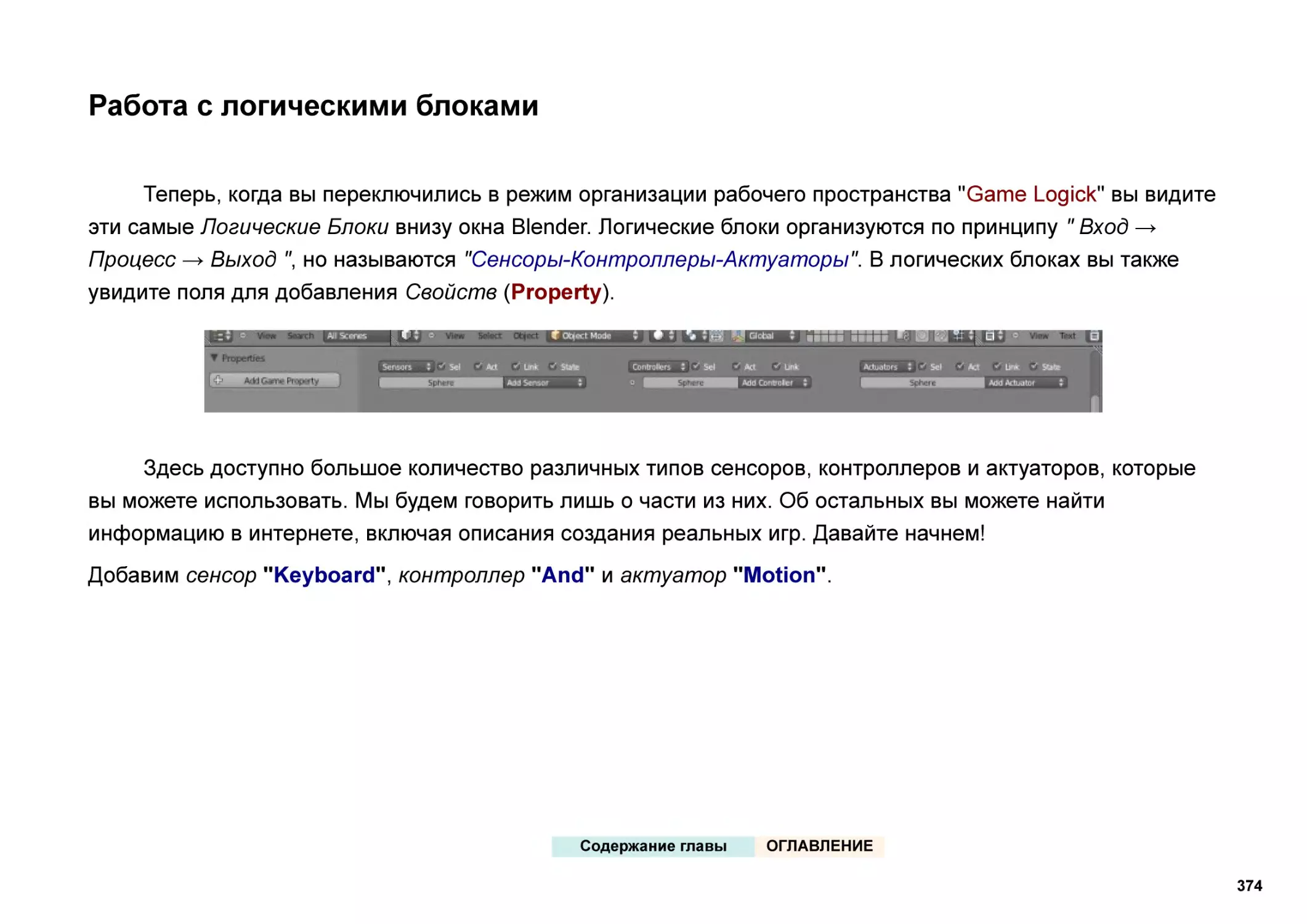
Task: Click the Add Game Property button
Action: coord(275,381)
